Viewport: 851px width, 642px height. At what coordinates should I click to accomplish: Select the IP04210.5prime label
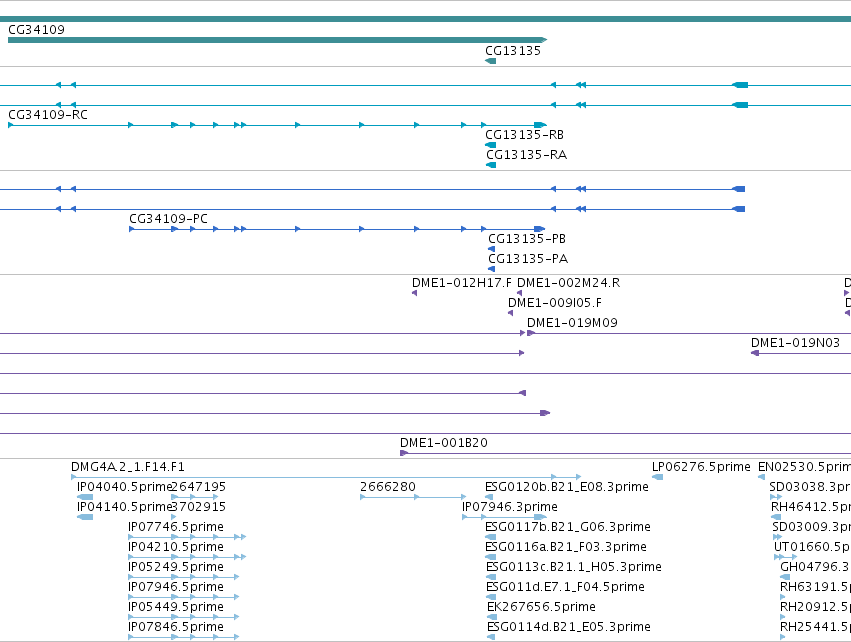[x=176, y=548]
